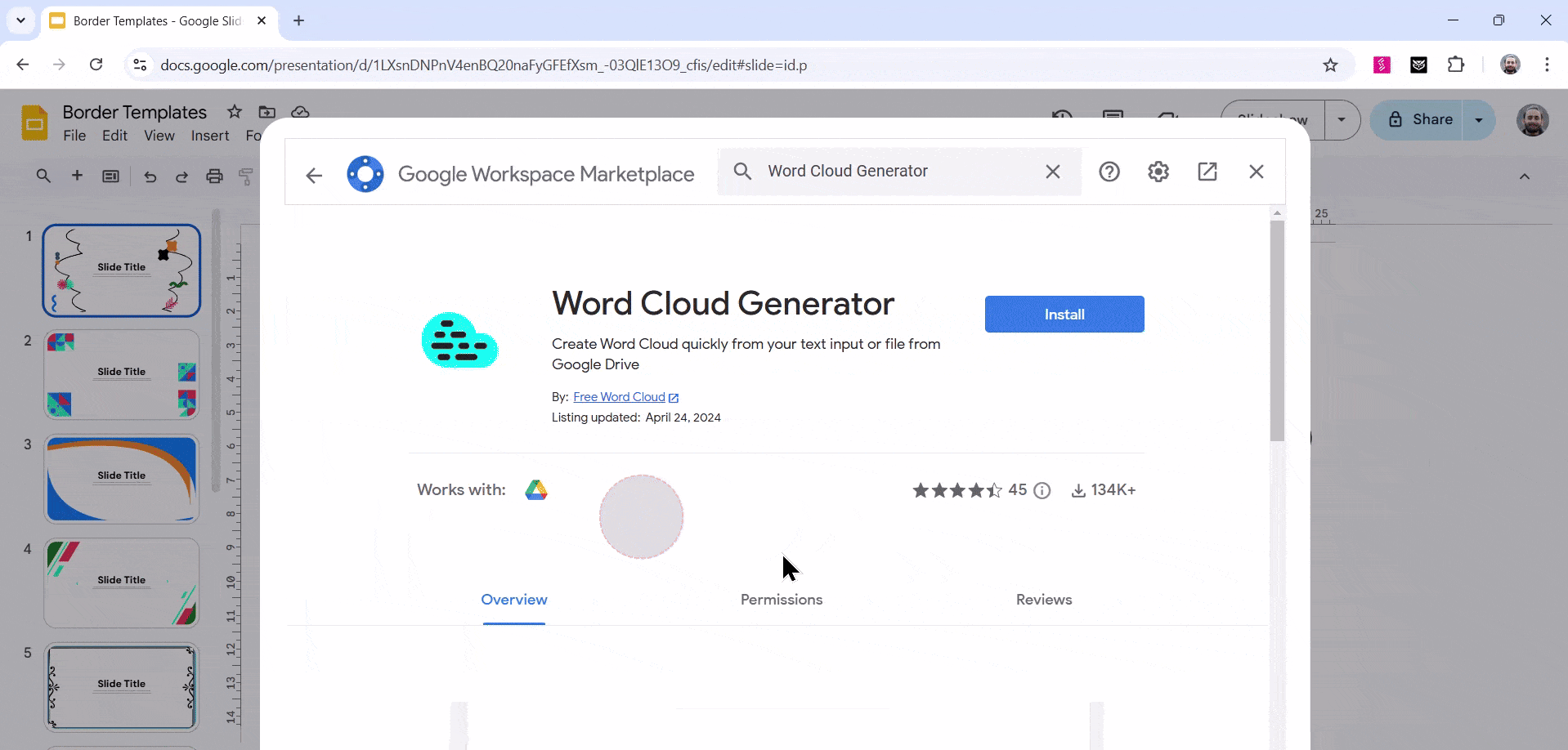Open the Free Word Cloud developer link
Screen dimensions: 1568x750
pyautogui.click(x=620, y=396)
